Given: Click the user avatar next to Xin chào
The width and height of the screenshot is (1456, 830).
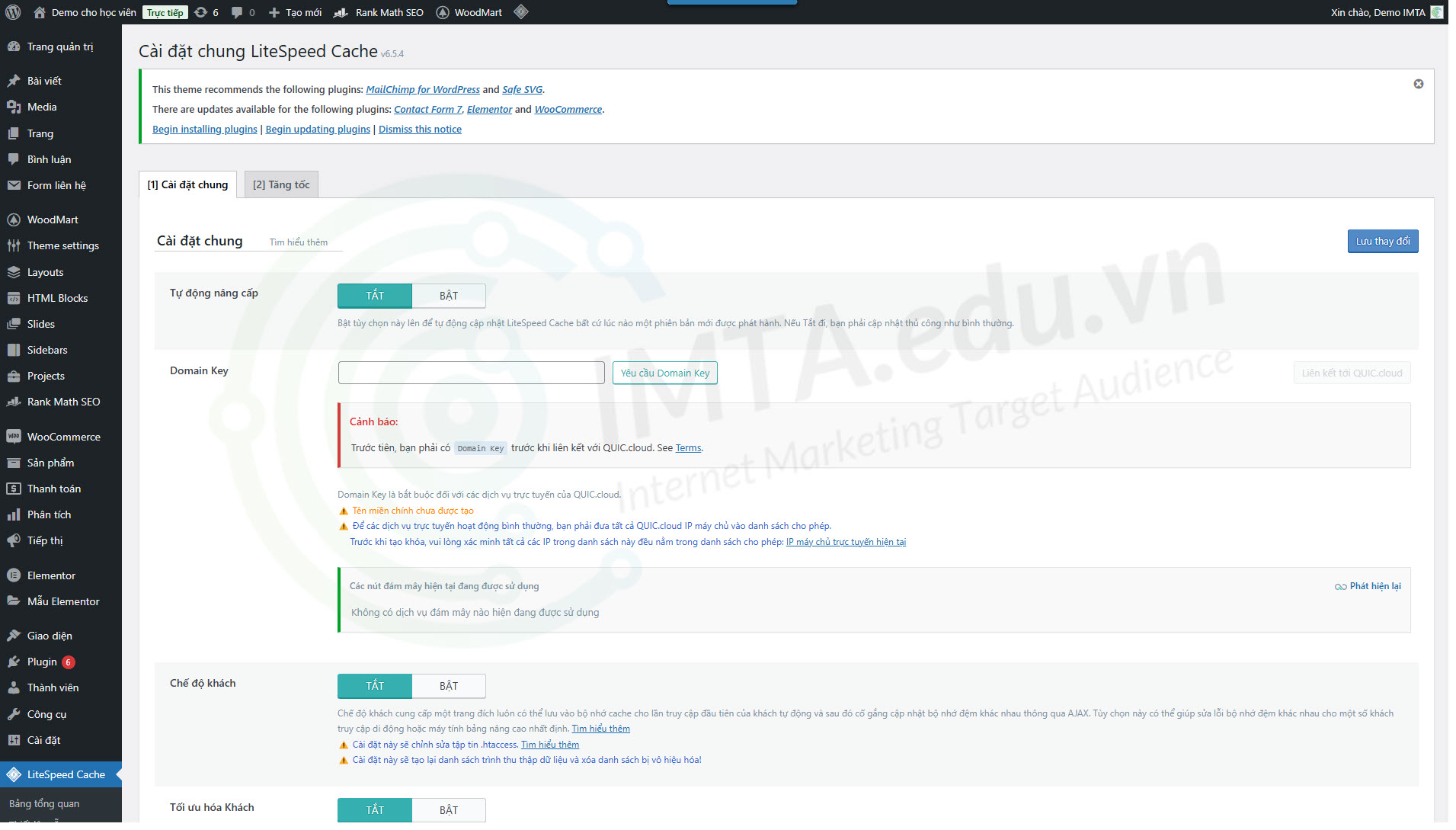Looking at the screenshot, I should [x=1436, y=12].
